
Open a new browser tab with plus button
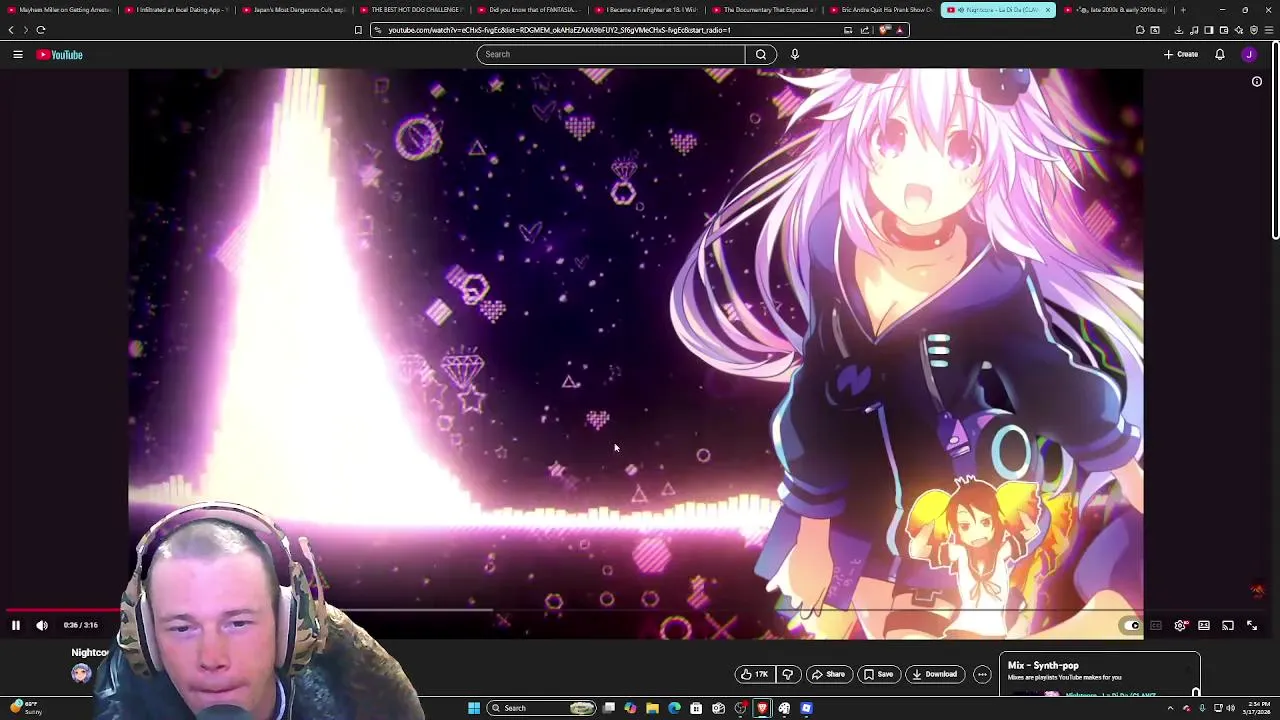1183,10
